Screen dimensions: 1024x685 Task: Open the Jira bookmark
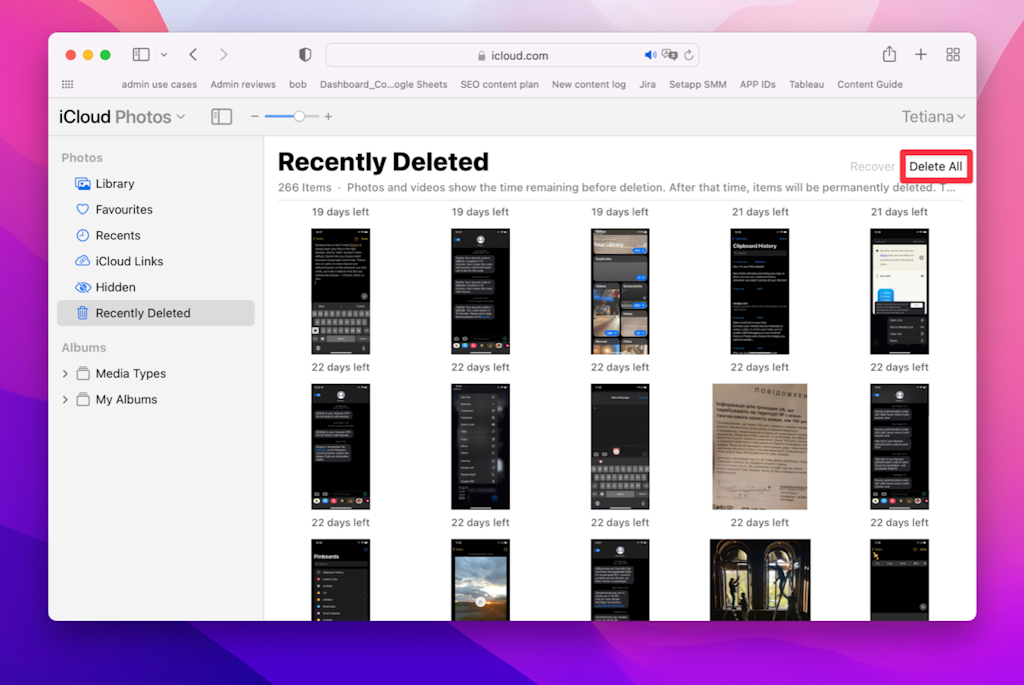(647, 84)
